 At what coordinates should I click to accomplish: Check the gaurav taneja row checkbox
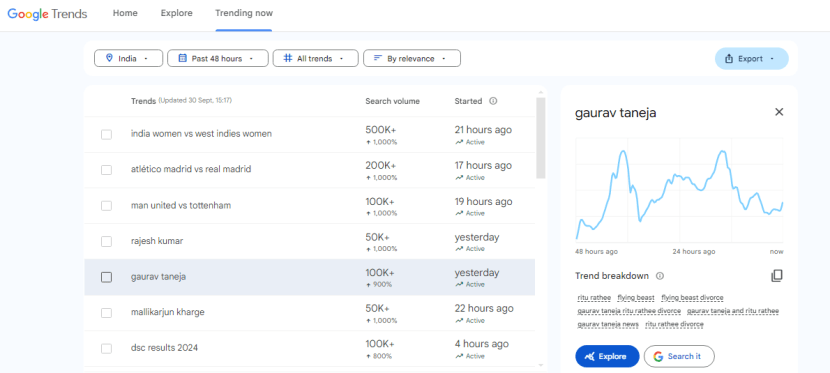coord(106,277)
